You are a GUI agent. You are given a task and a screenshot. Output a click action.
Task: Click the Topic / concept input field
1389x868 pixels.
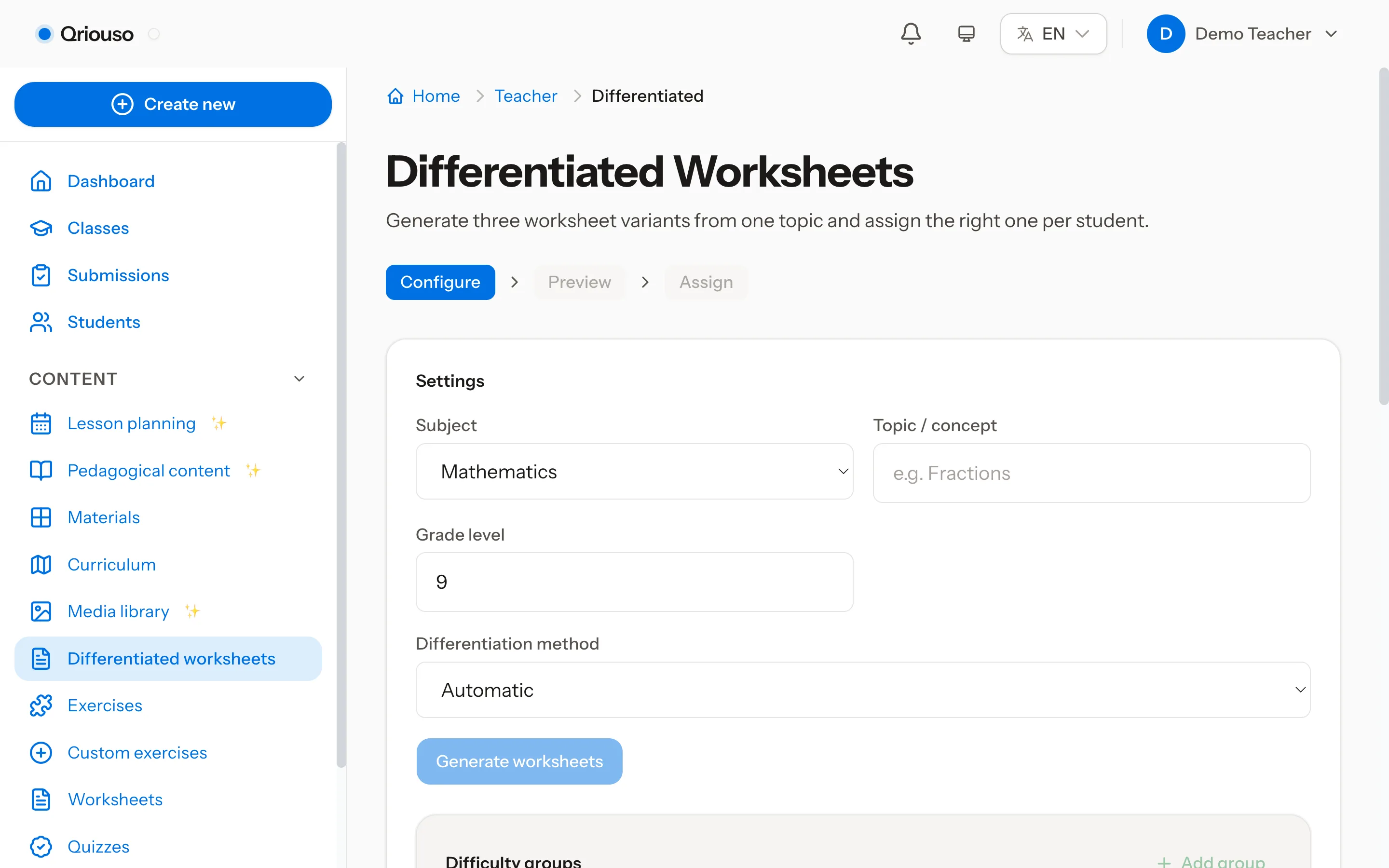(x=1092, y=473)
